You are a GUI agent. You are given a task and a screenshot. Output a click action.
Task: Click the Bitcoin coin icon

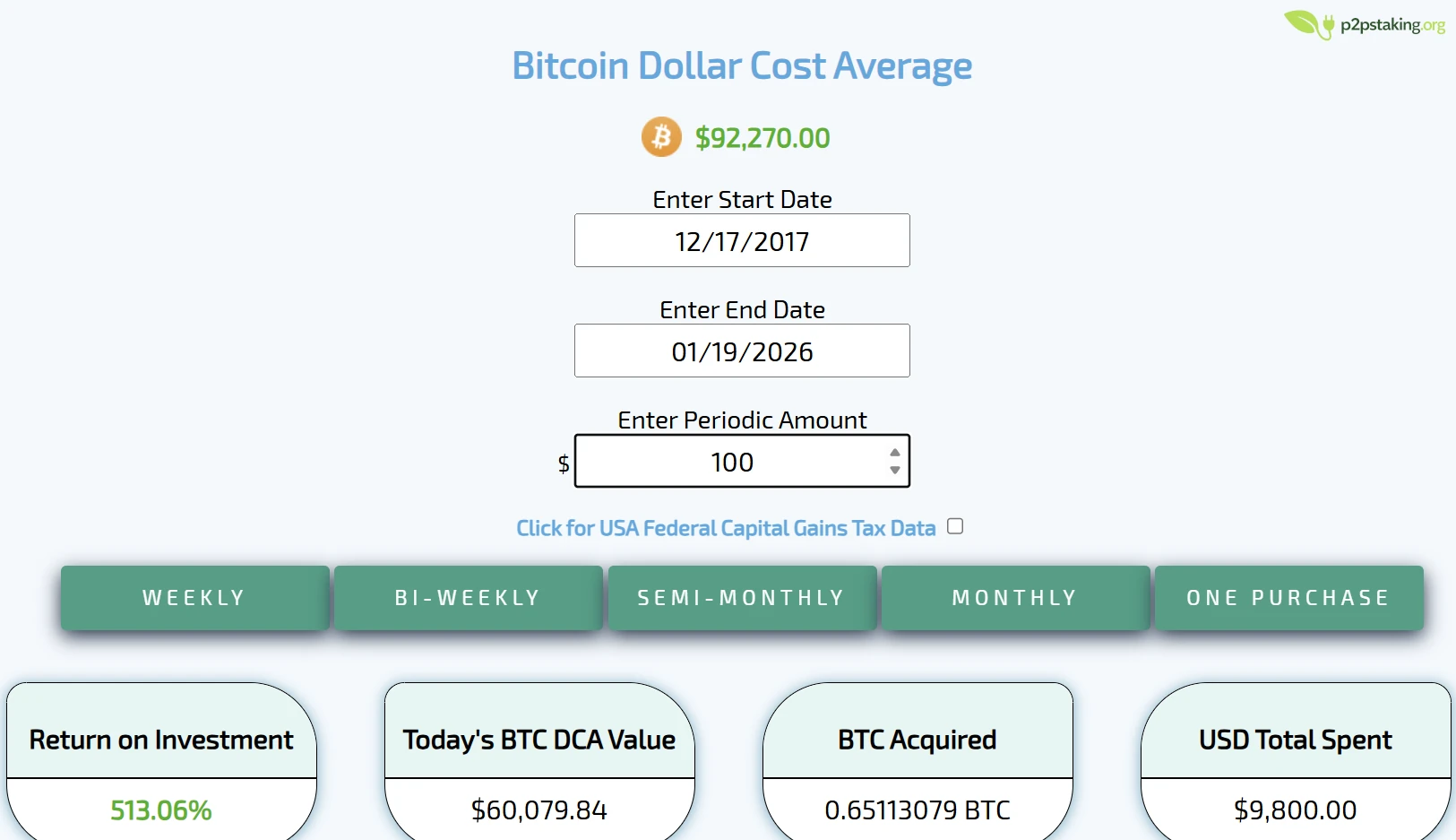click(660, 136)
